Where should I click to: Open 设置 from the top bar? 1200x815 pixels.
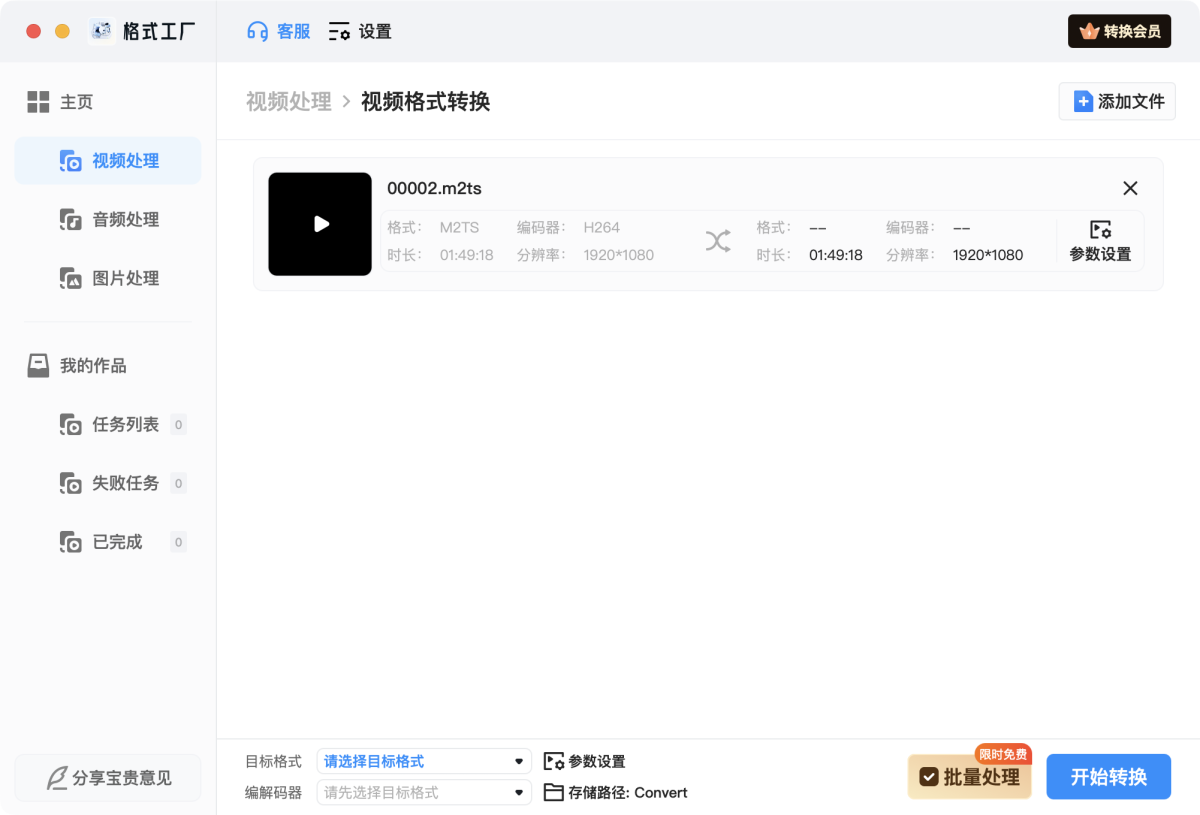360,31
